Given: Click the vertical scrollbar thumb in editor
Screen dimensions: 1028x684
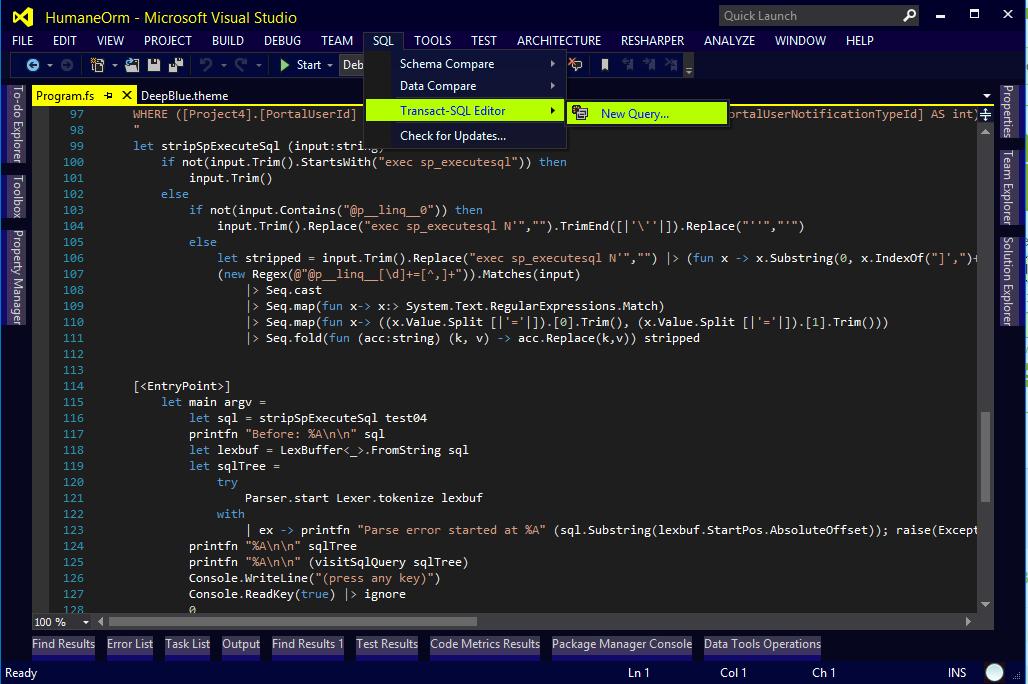Looking at the screenshot, I should click(x=985, y=456).
